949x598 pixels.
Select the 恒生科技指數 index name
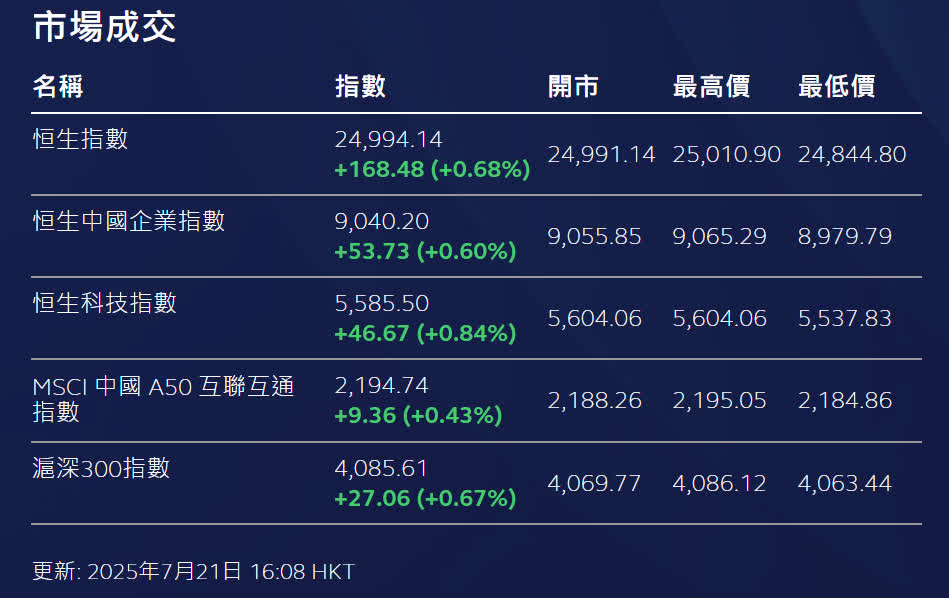point(105,303)
